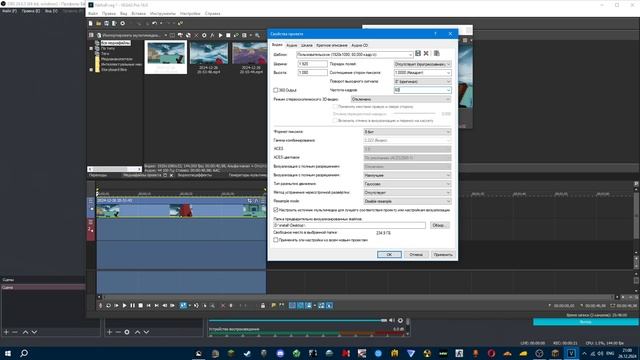Click the Browse button for the prerendered files folder
Screen dimensions: 640x360
point(440,225)
